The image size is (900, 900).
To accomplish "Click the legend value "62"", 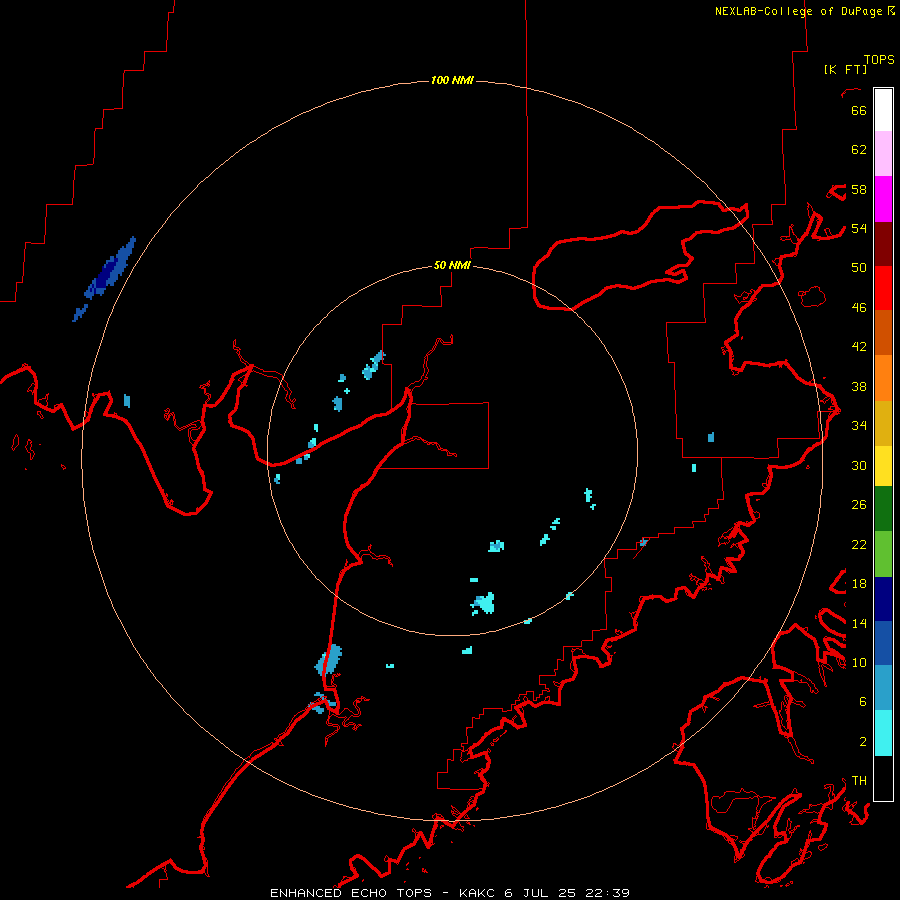I will 859,150.
